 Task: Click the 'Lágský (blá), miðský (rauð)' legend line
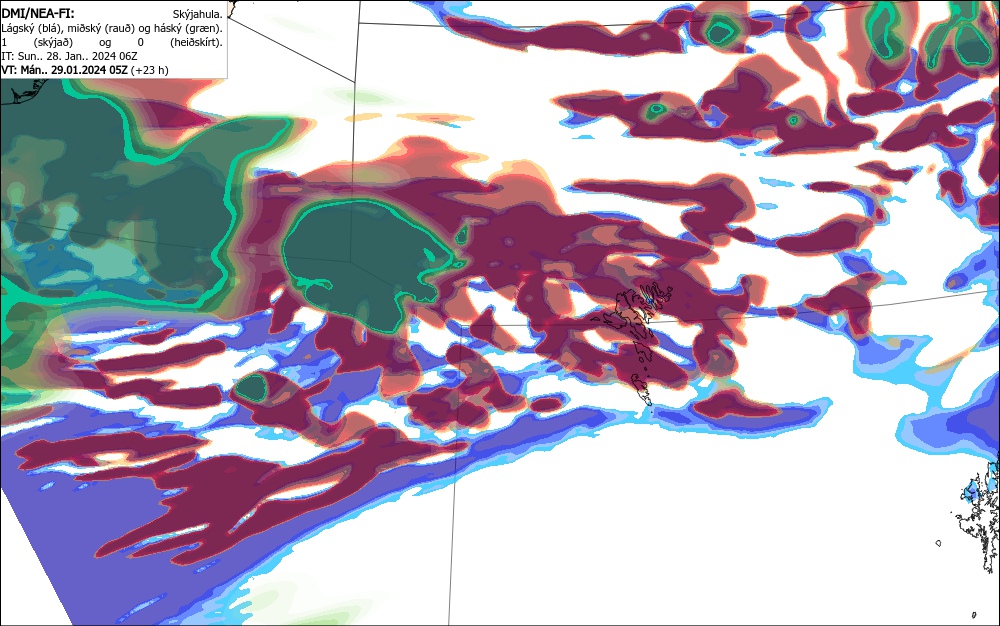[112, 28]
